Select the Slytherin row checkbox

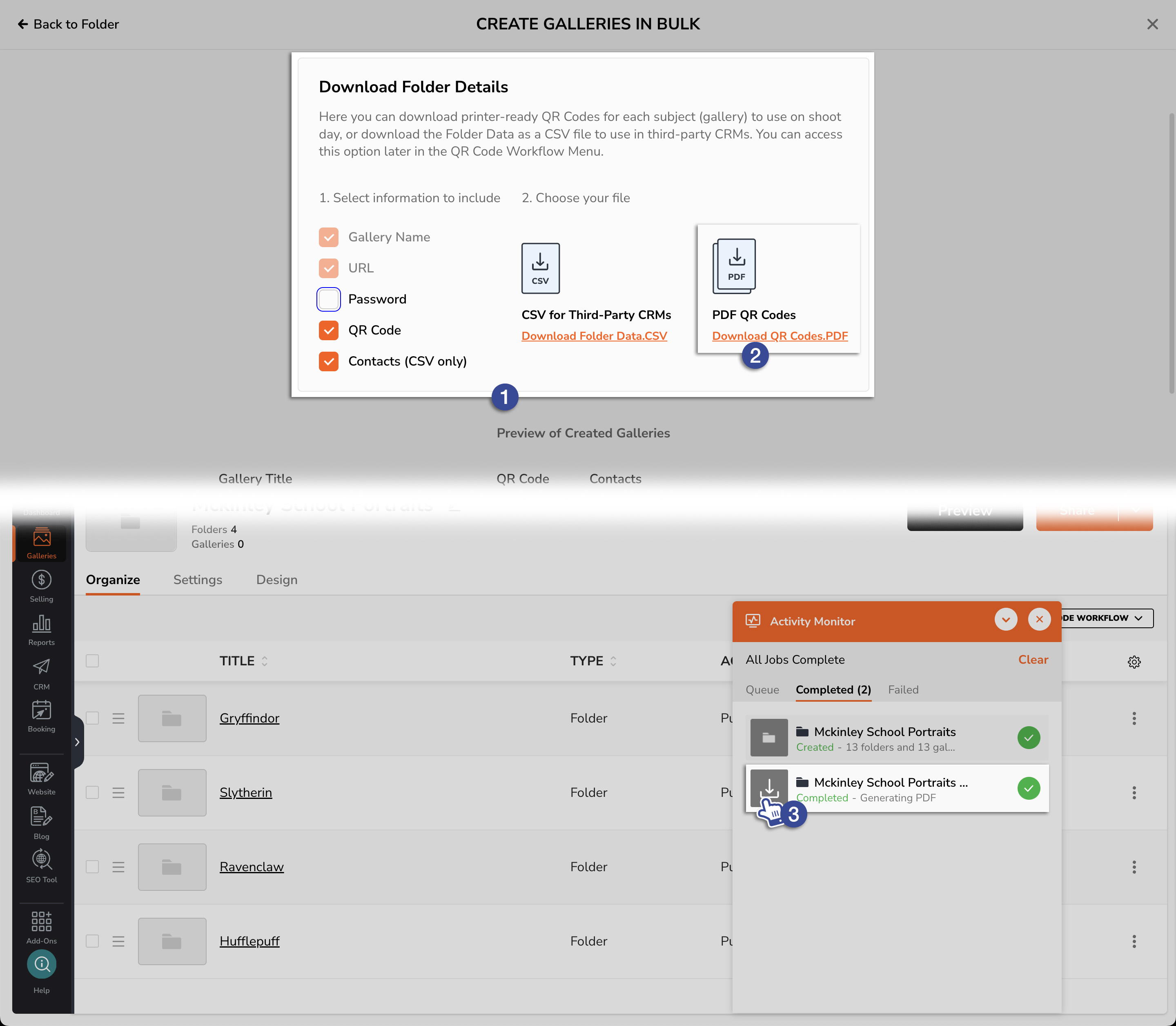[x=92, y=793]
